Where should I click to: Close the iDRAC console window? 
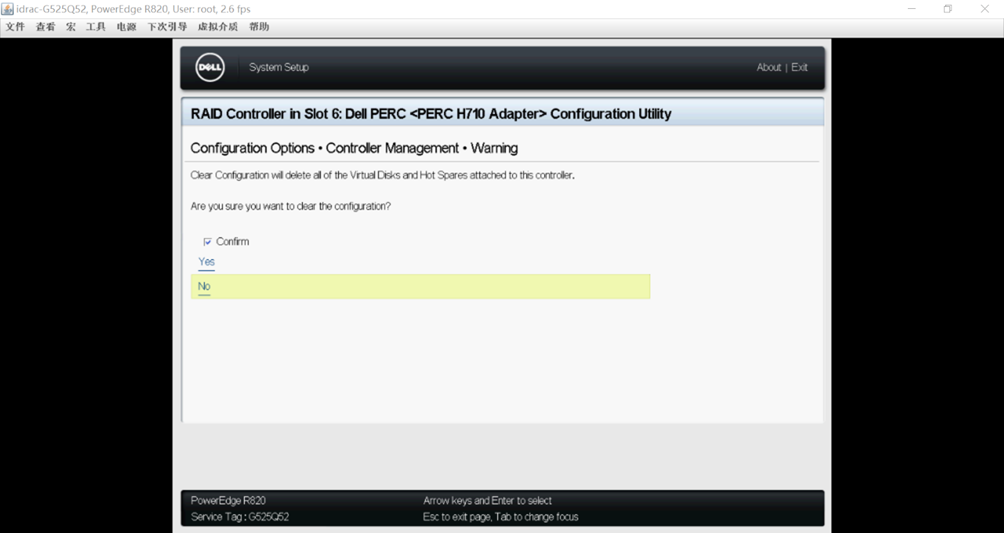click(985, 9)
